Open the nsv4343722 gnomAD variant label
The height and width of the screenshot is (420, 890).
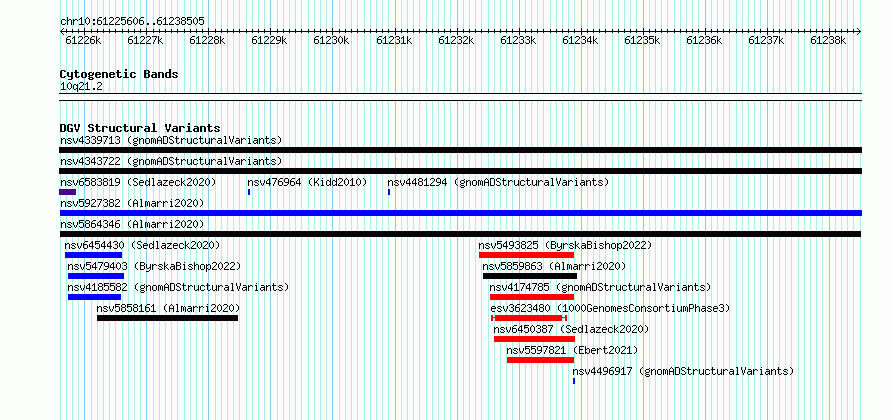click(171, 161)
